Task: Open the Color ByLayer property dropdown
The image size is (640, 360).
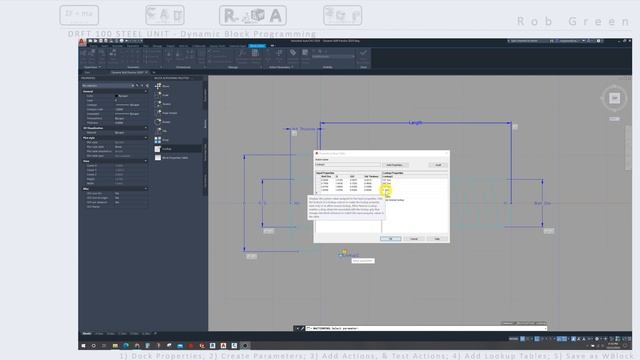Action: [131, 96]
